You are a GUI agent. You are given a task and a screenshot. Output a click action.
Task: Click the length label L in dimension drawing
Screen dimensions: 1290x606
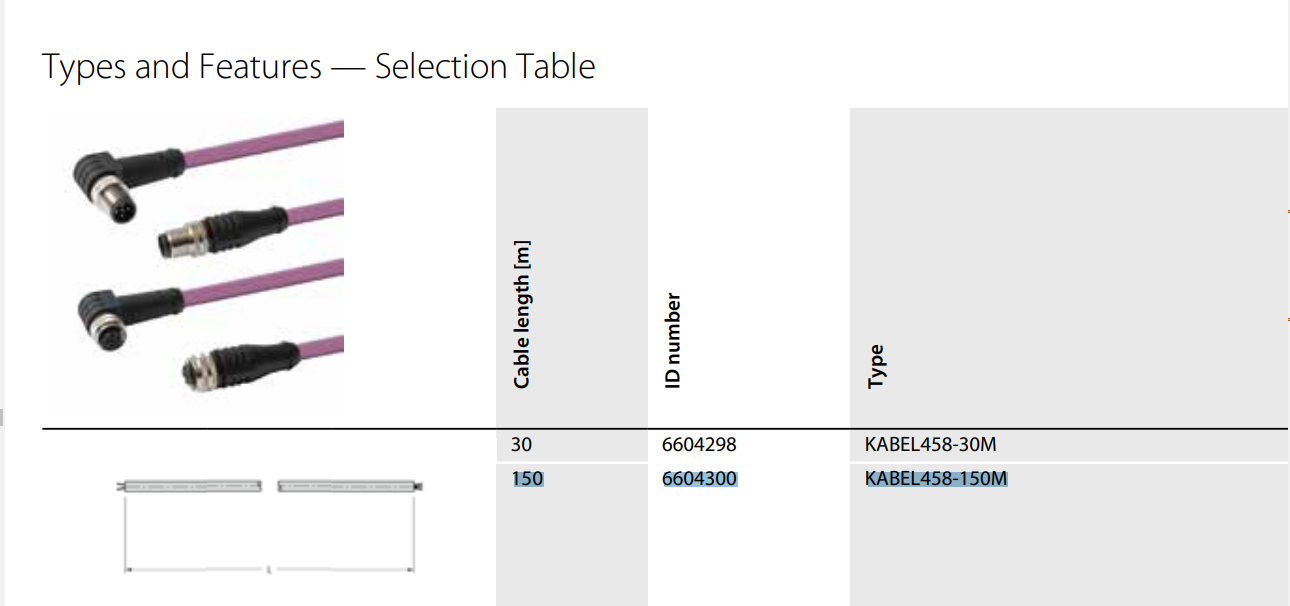[x=270, y=571]
